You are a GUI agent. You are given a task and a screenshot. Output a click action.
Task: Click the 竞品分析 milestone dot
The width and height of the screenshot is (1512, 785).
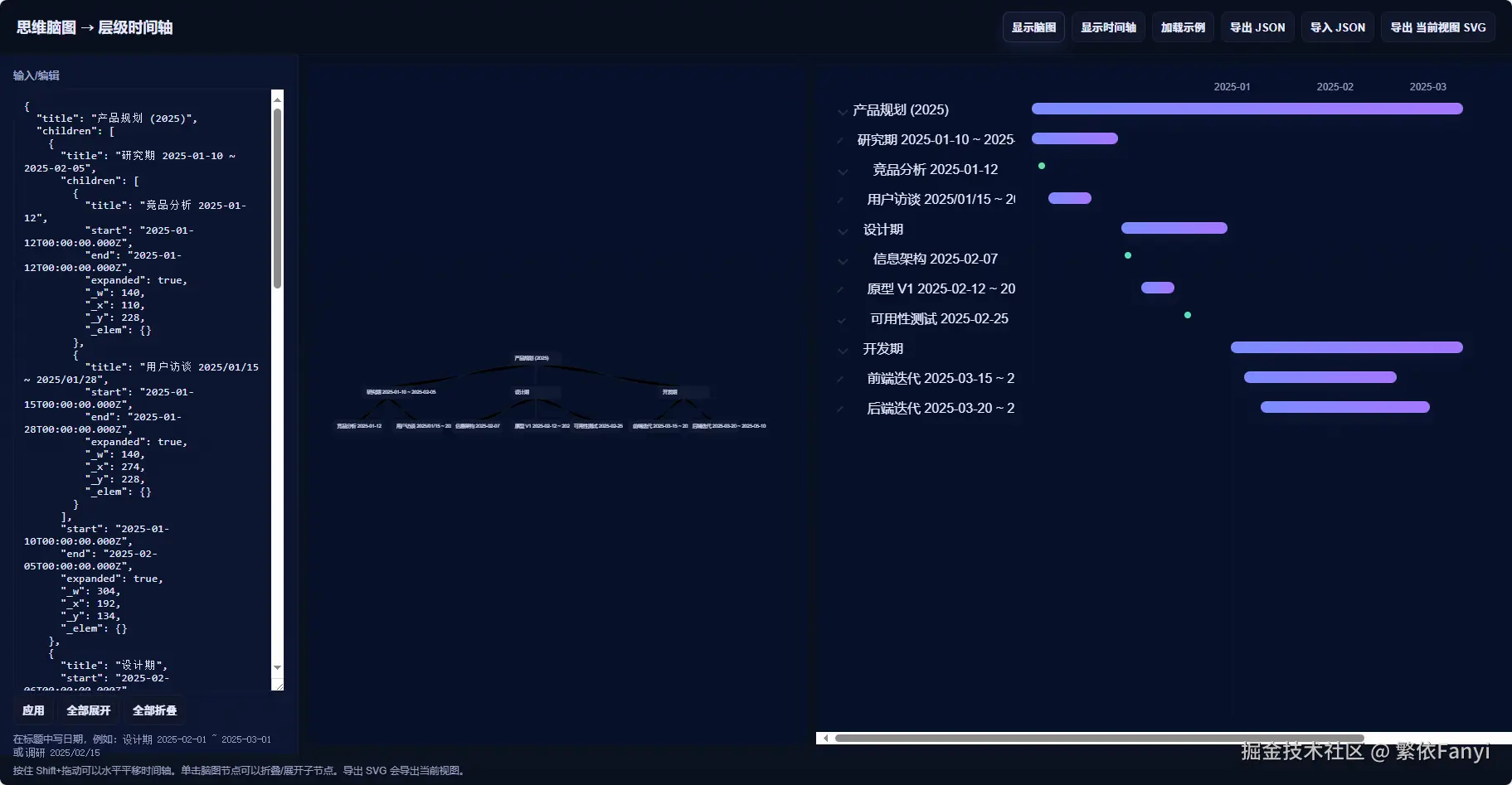[1042, 166]
